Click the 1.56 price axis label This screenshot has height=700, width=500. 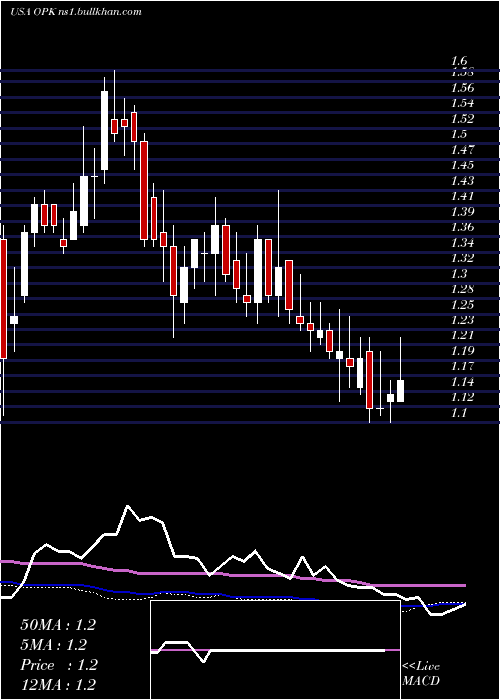coord(463,88)
